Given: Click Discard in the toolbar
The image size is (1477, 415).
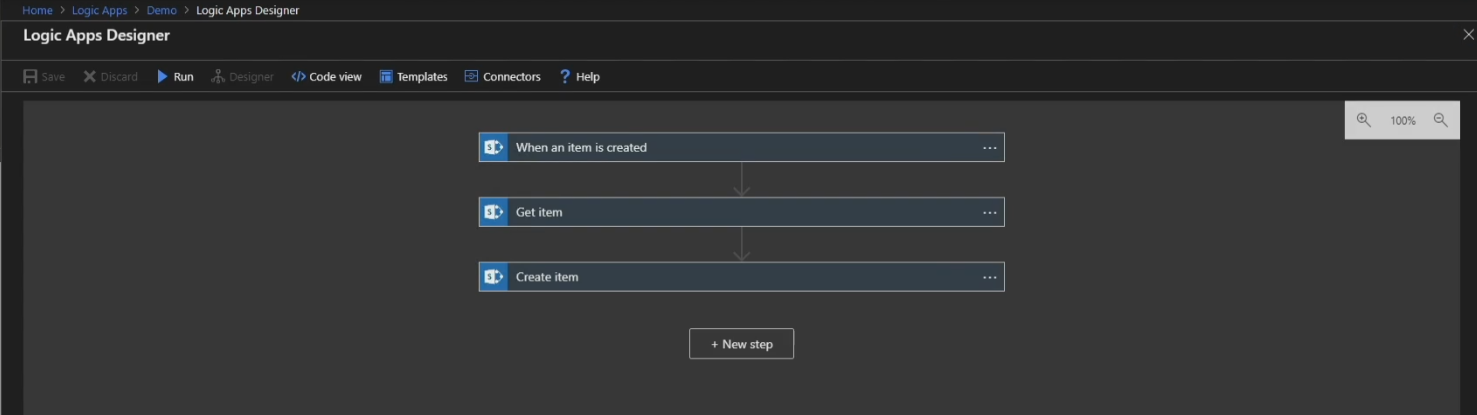Looking at the screenshot, I should point(110,77).
